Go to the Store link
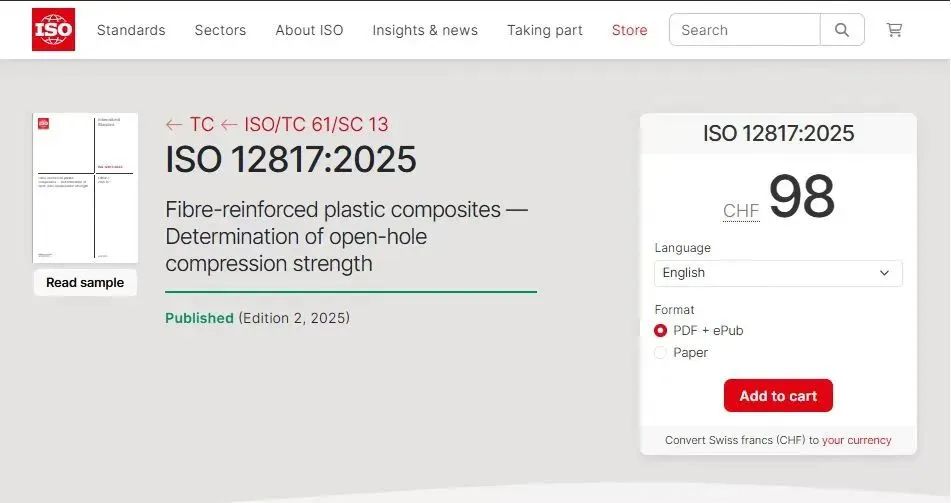The width and height of the screenshot is (951, 503). 629,30
